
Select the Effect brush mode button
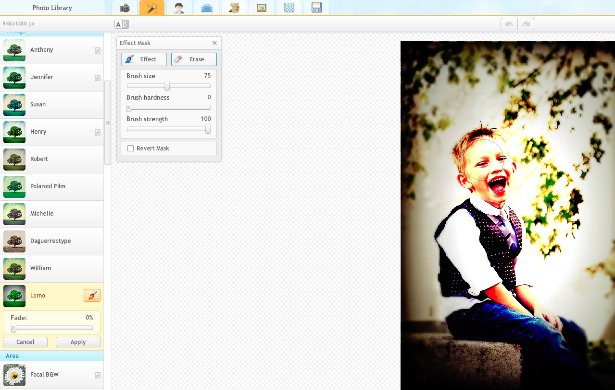tap(144, 59)
